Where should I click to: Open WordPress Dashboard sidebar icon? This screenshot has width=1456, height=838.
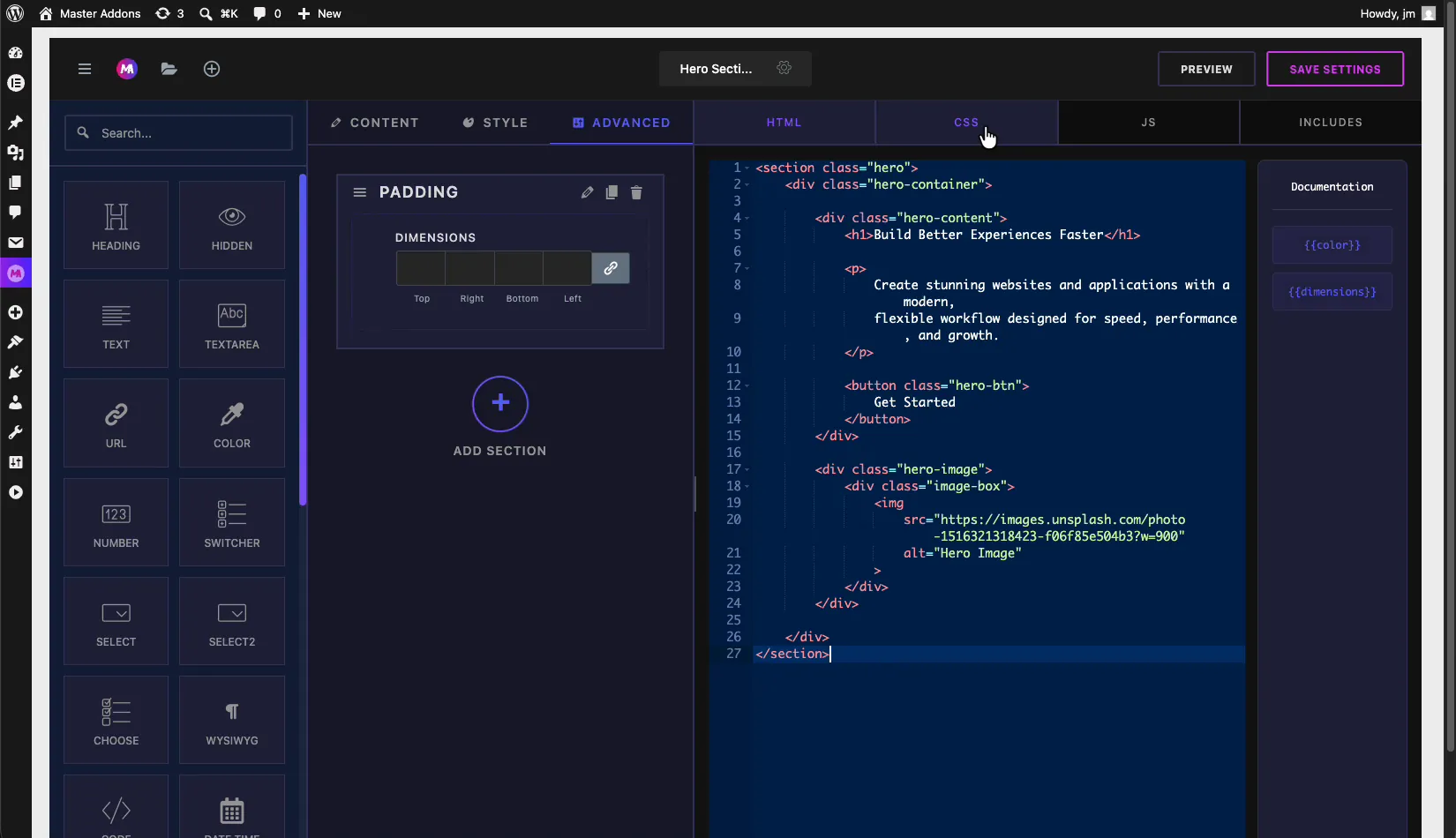15,53
